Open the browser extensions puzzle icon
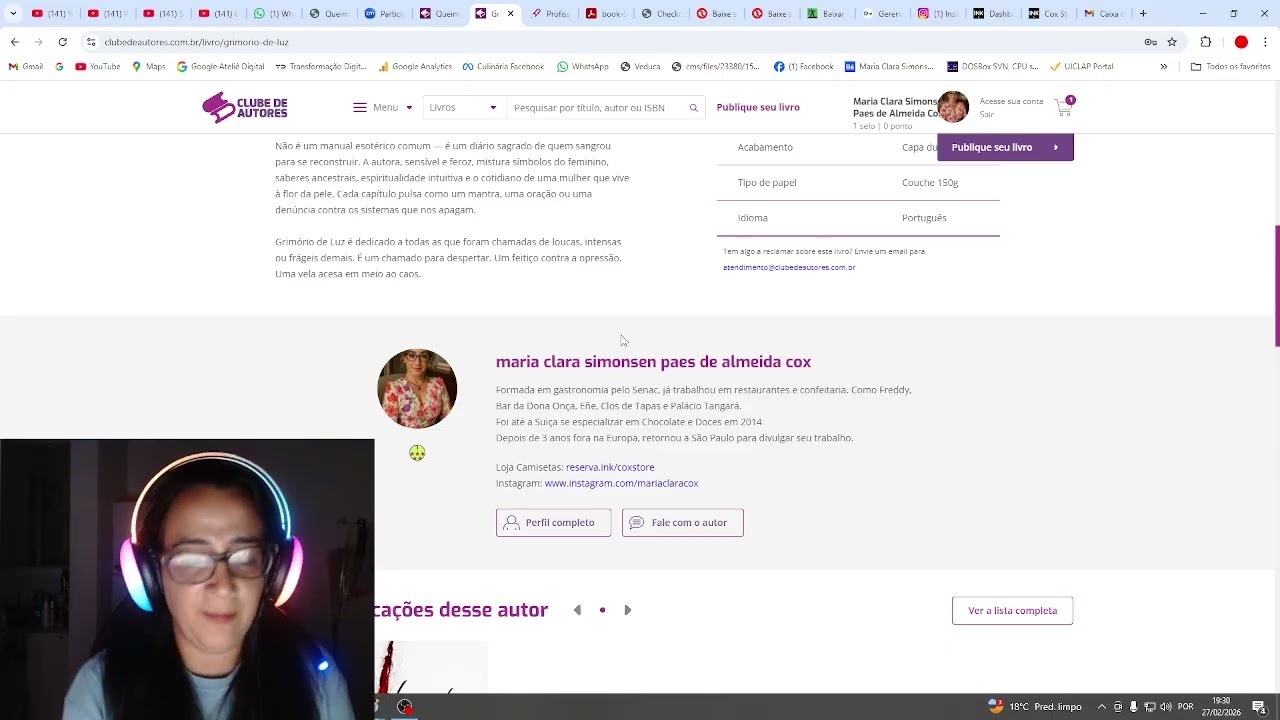The width and height of the screenshot is (1280, 720). pyautogui.click(x=1205, y=42)
